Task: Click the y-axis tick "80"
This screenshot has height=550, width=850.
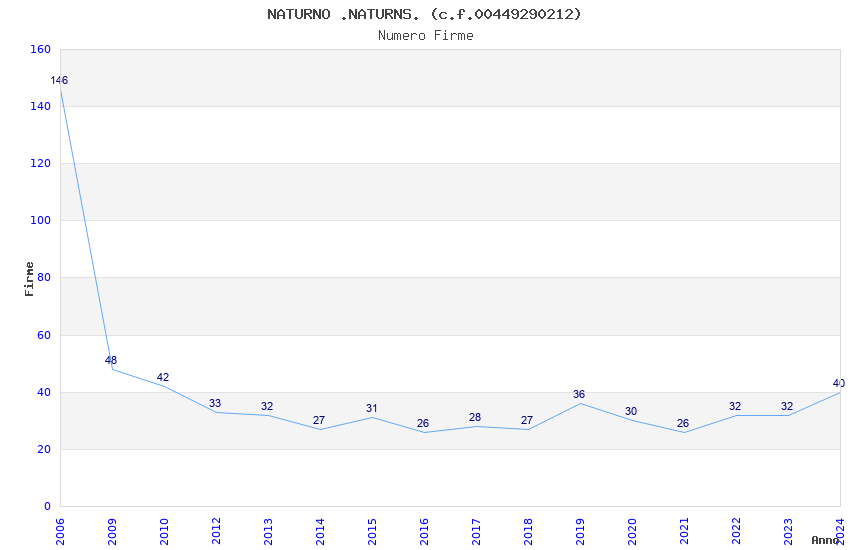Action: [x=44, y=277]
